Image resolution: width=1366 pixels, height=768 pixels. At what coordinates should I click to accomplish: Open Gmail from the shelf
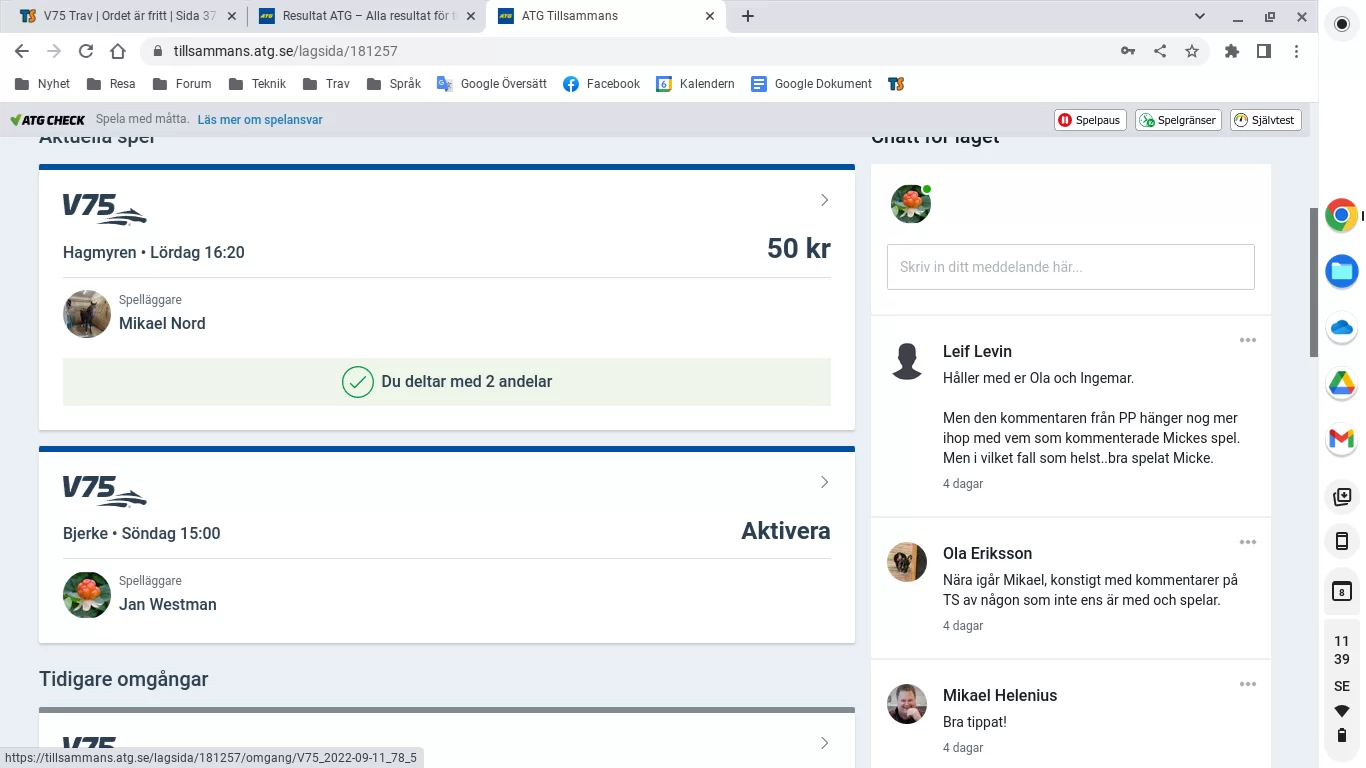click(1341, 438)
